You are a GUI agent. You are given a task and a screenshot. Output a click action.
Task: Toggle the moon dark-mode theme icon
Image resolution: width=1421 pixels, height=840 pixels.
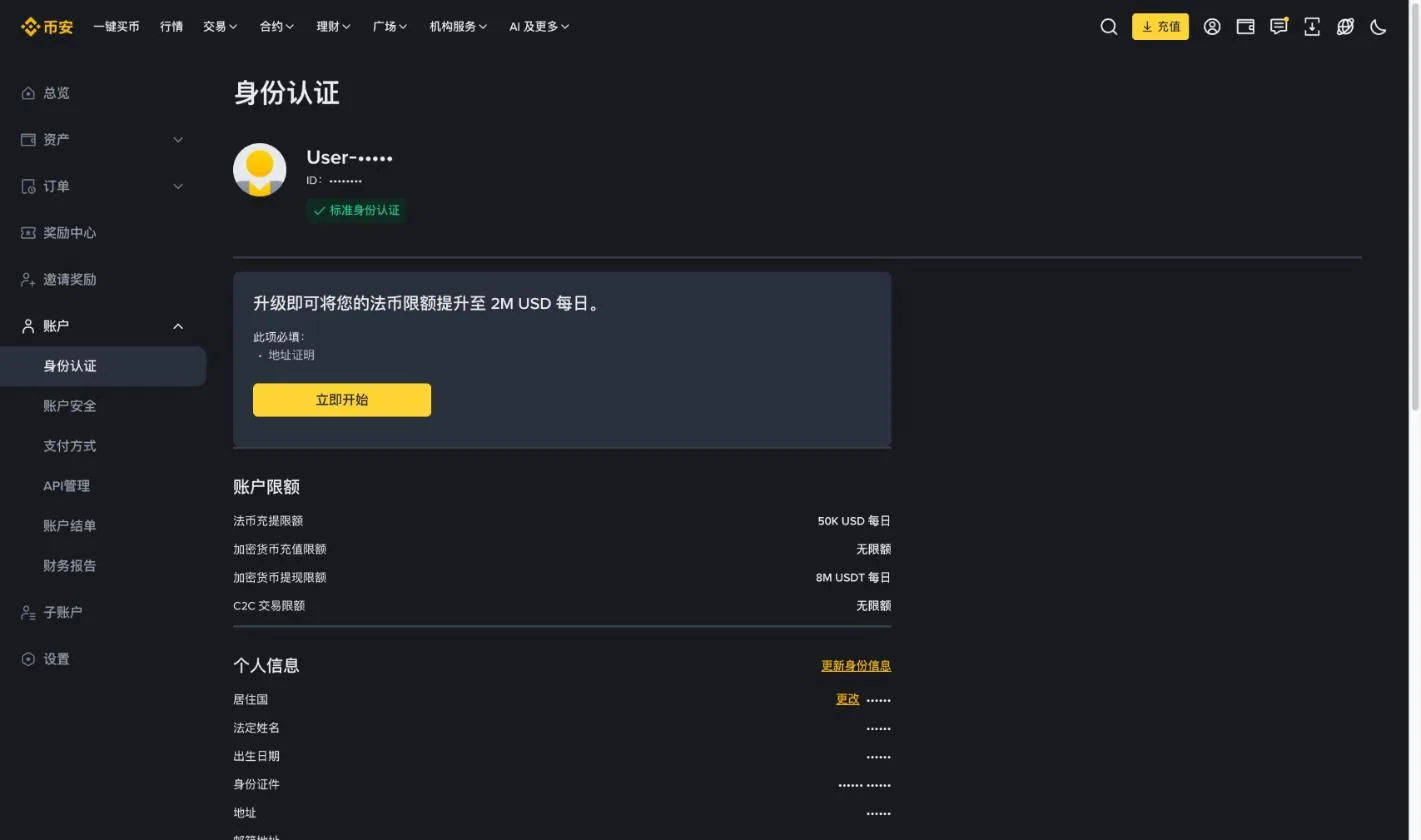point(1378,27)
